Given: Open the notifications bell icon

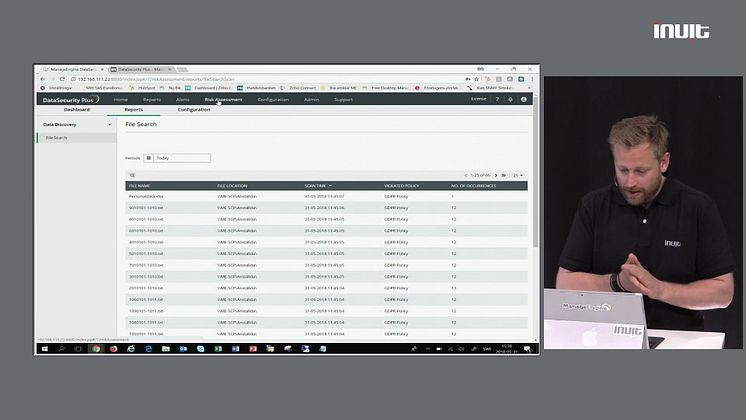Looking at the screenshot, I should (x=510, y=99).
